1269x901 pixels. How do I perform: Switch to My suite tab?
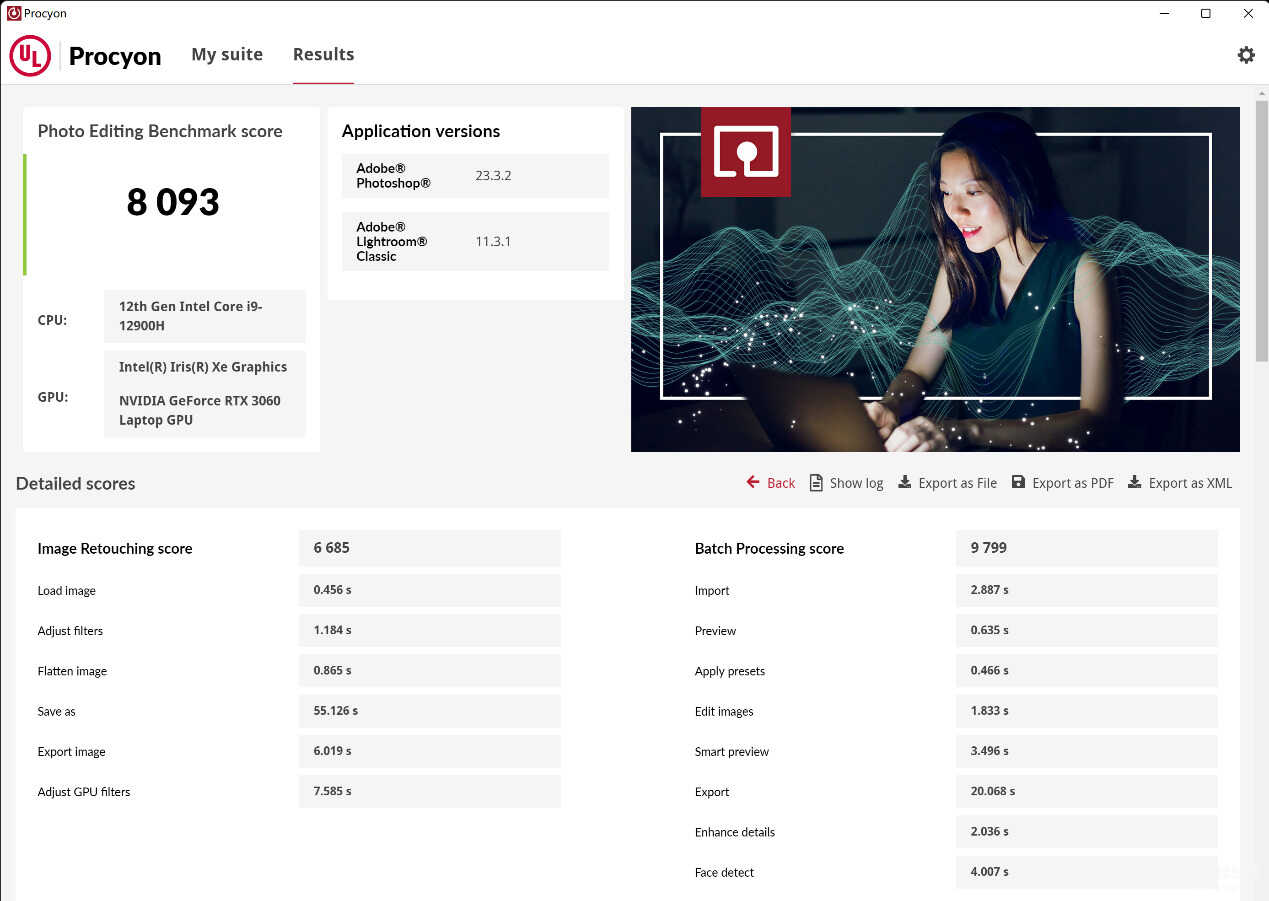click(x=227, y=55)
